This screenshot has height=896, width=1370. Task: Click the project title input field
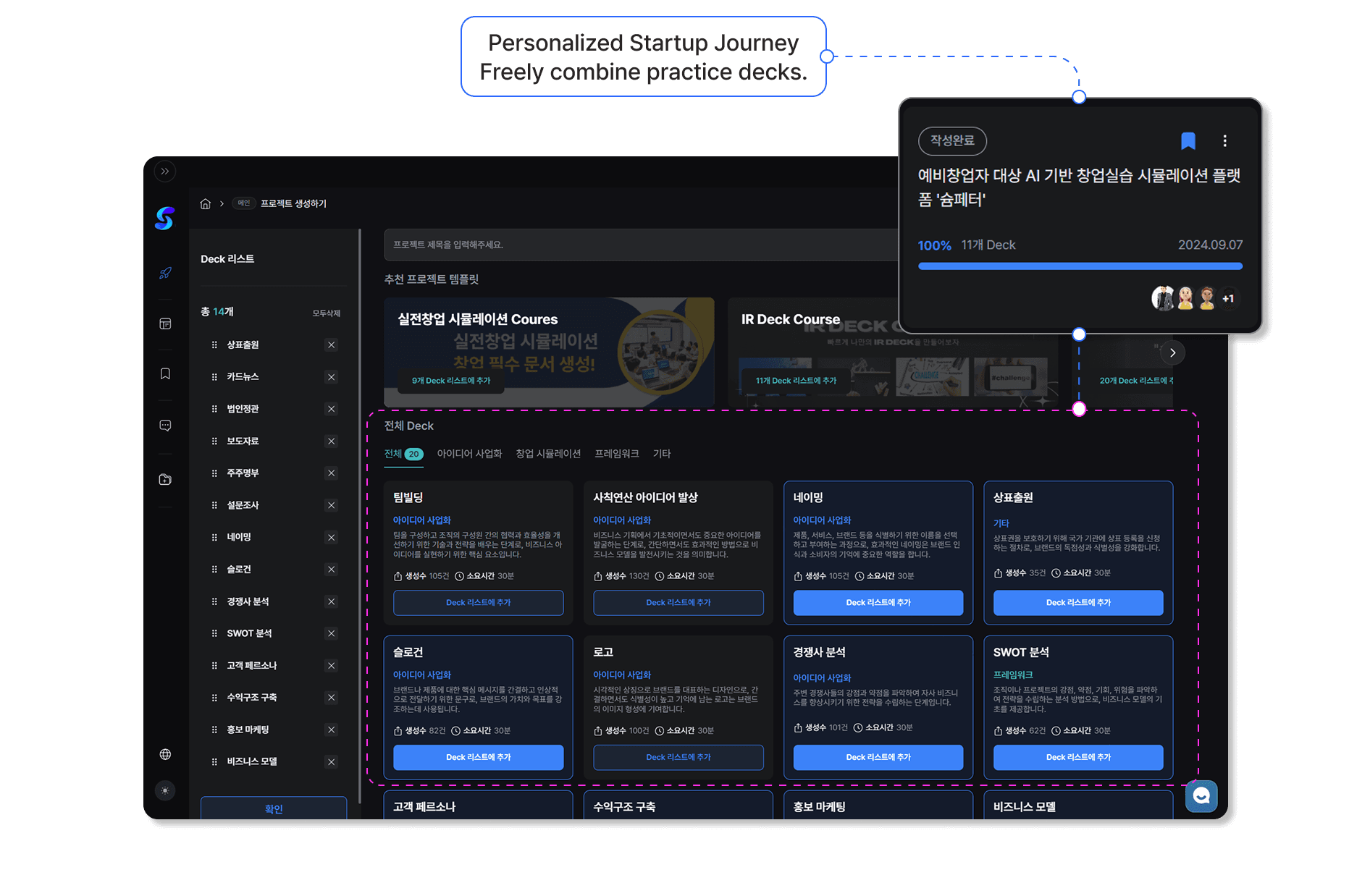tap(640, 245)
